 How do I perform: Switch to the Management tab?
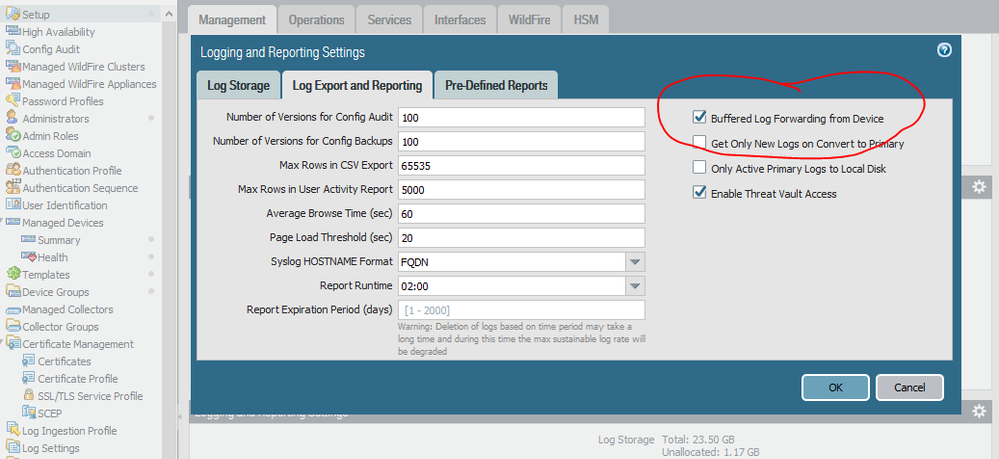pos(232,20)
